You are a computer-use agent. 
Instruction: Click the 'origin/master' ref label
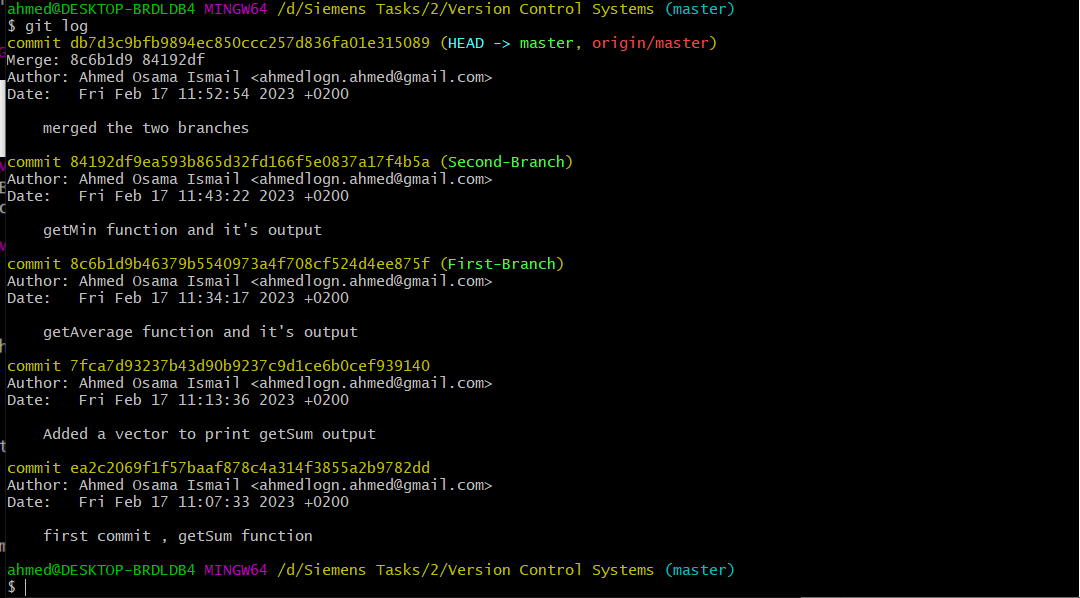point(650,43)
